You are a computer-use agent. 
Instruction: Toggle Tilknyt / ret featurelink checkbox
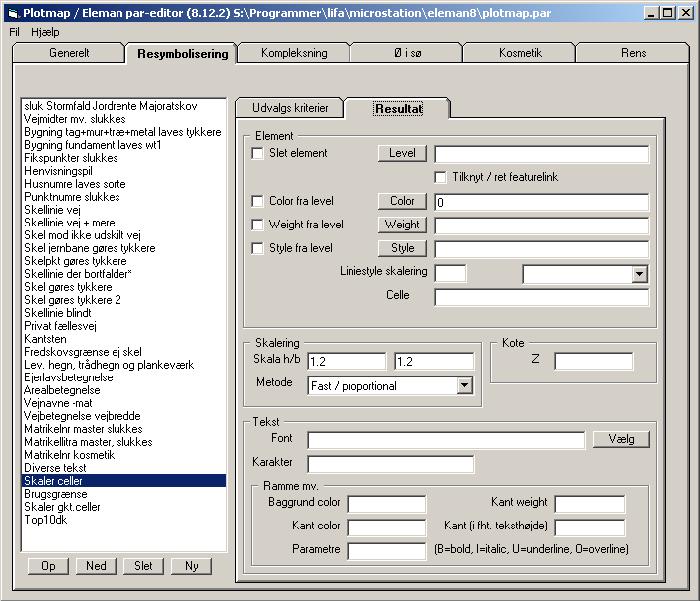440,177
